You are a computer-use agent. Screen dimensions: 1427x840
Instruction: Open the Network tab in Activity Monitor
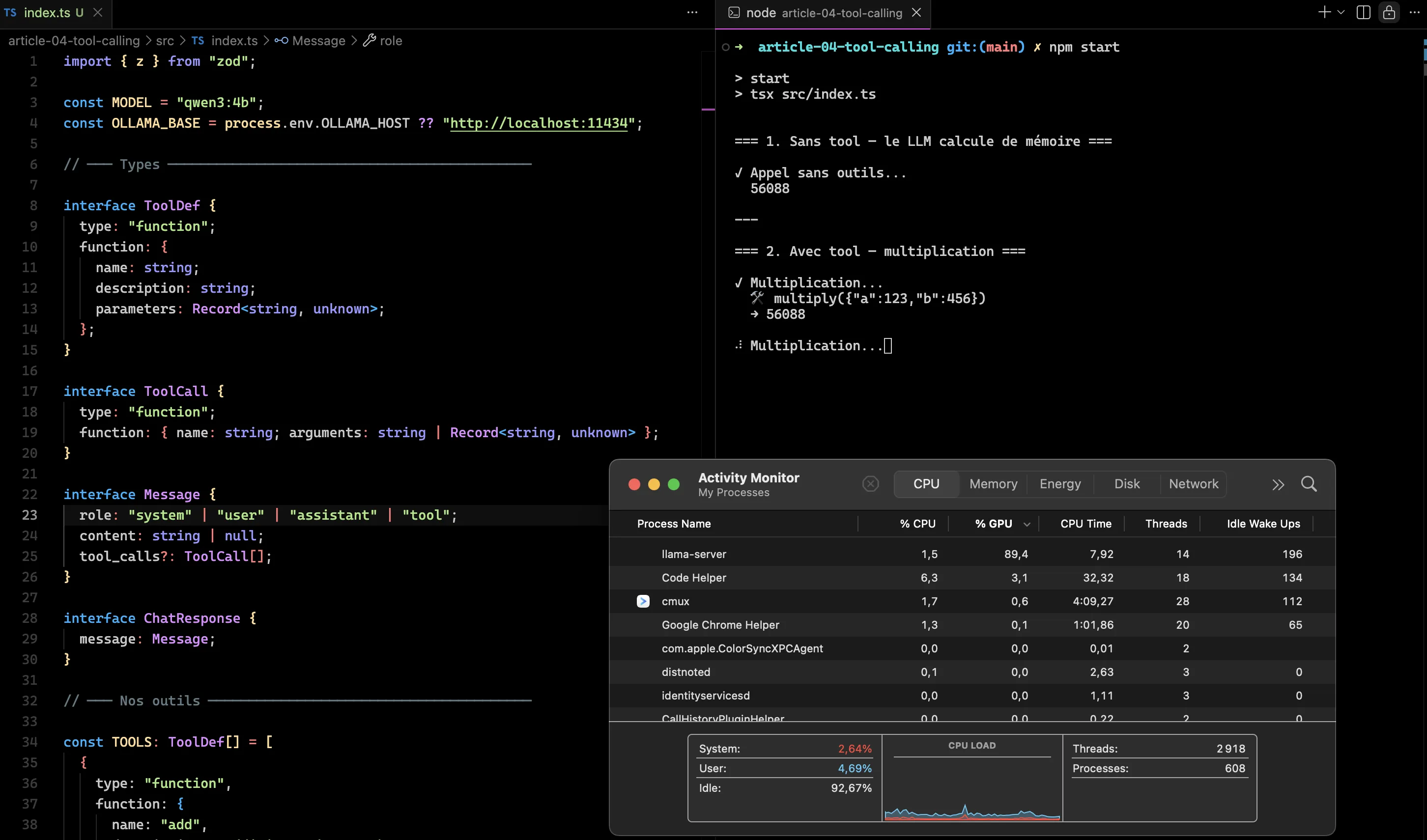(x=1193, y=484)
